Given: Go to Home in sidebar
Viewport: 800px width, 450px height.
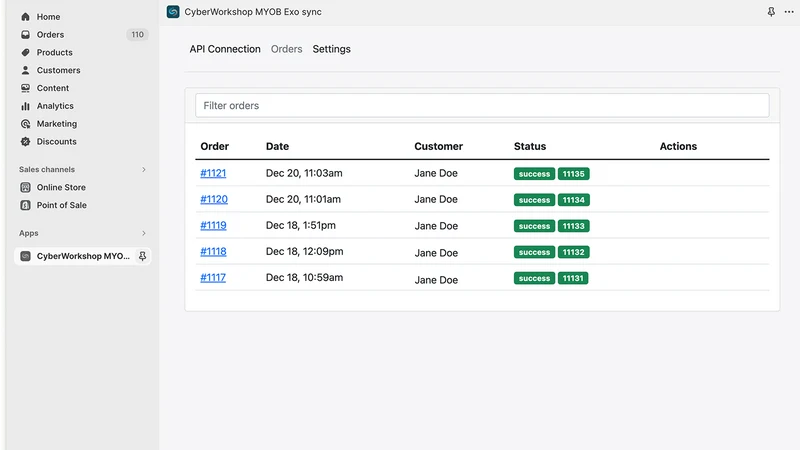Looking at the screenshot, I should coord(48,17).
